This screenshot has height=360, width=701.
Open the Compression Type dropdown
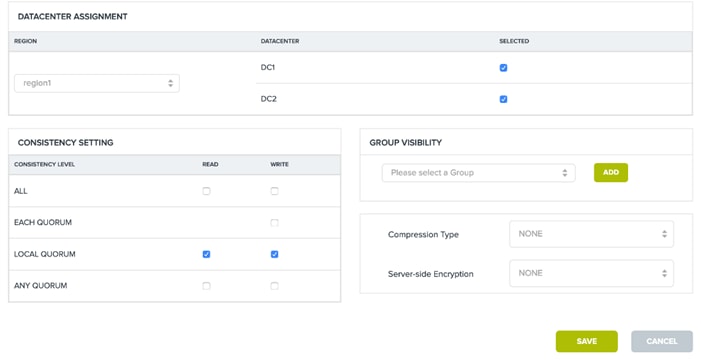tap(591, 234)
